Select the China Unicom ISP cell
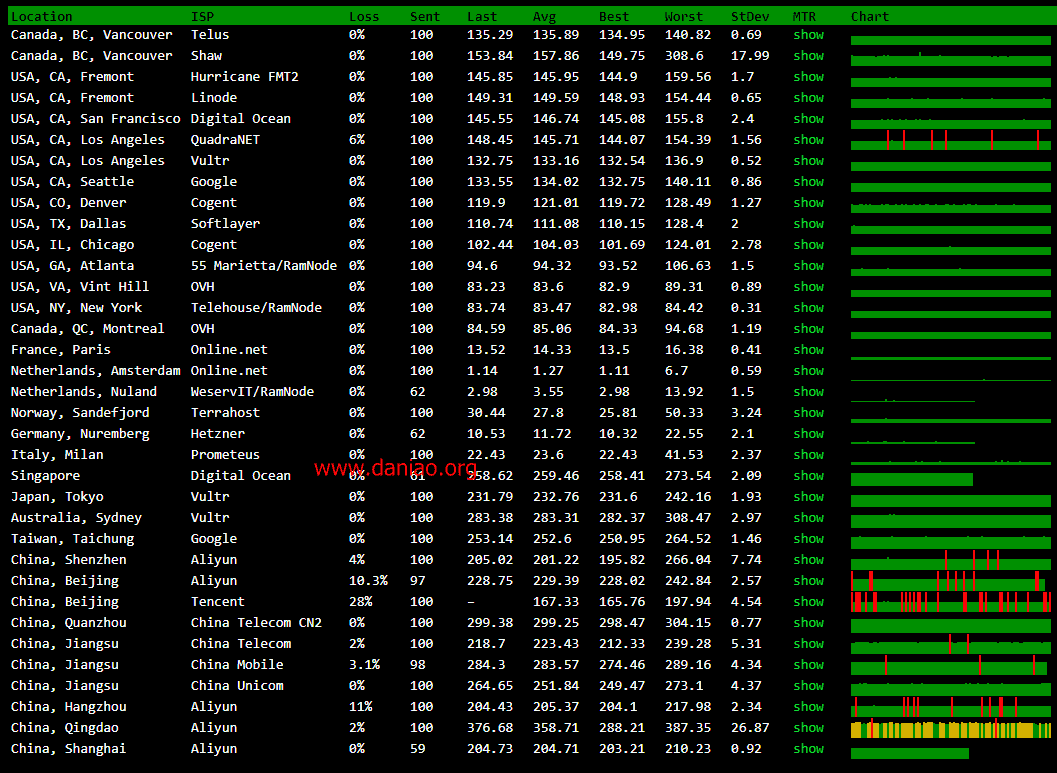This screenshot has width=1057, height=773. [x=237, y=685]
